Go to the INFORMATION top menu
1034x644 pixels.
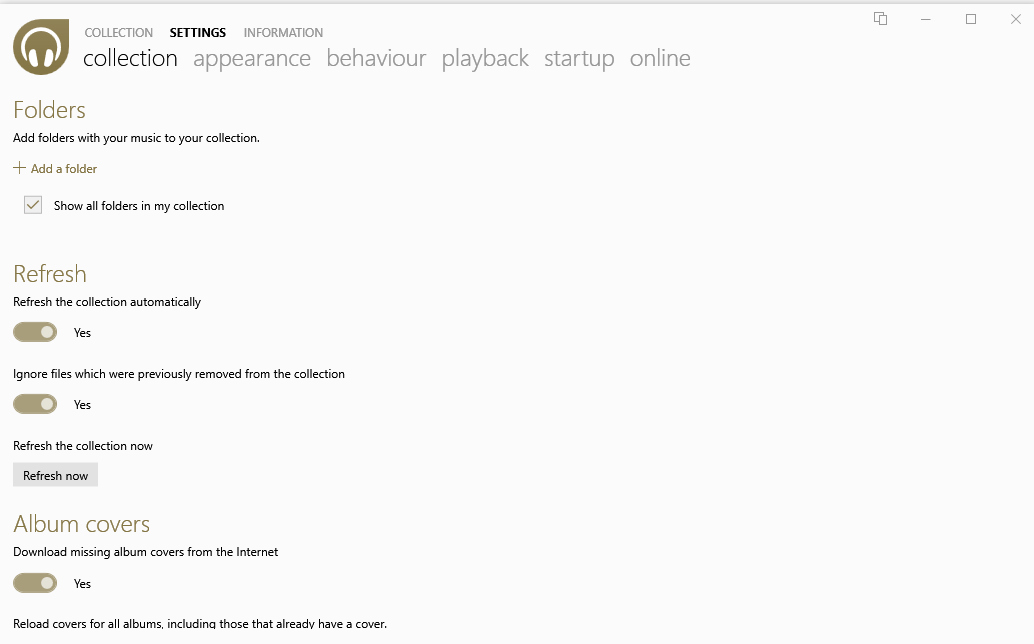coord(283,33)
